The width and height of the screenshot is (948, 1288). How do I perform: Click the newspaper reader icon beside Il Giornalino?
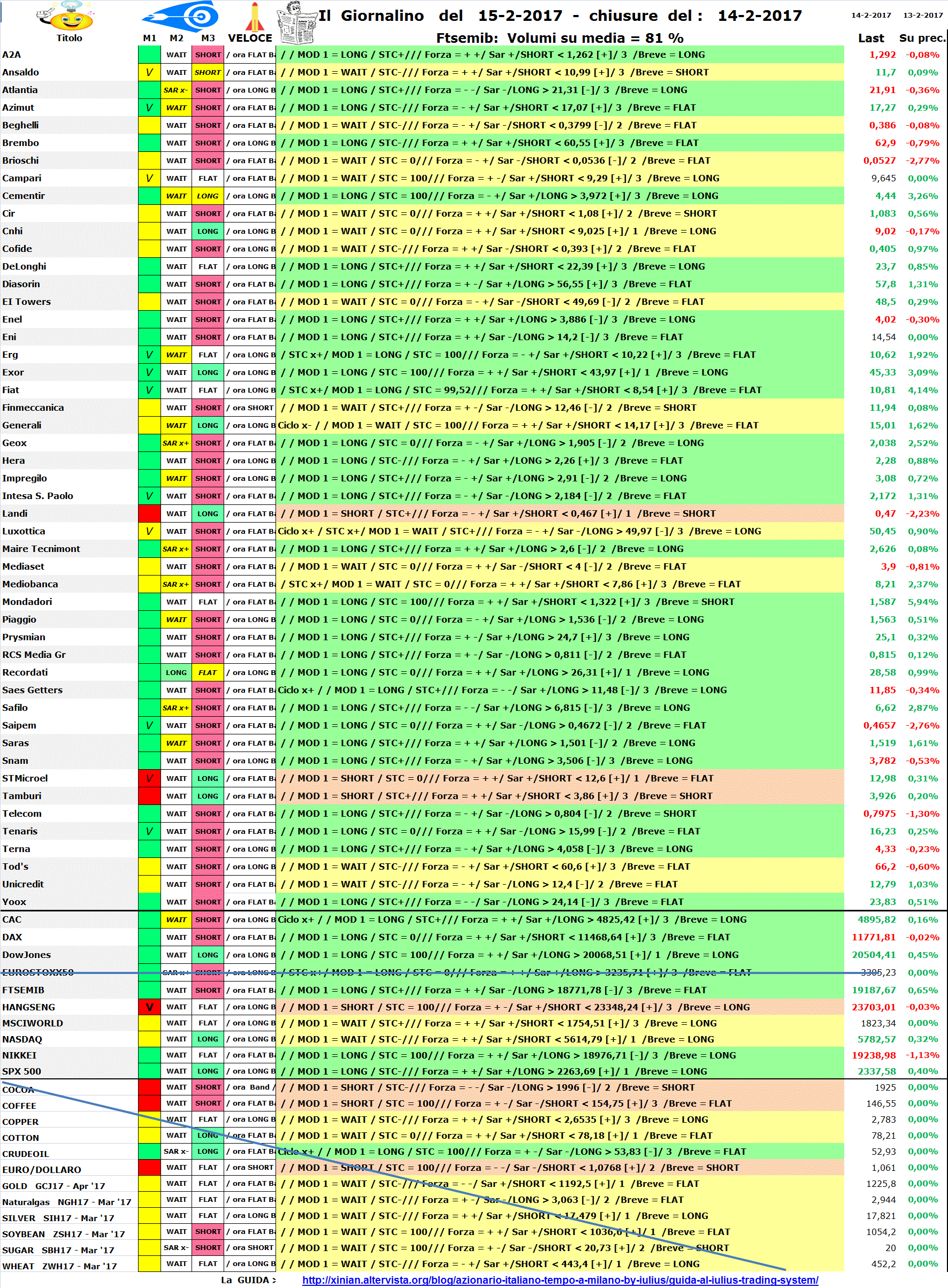point(297,23)
